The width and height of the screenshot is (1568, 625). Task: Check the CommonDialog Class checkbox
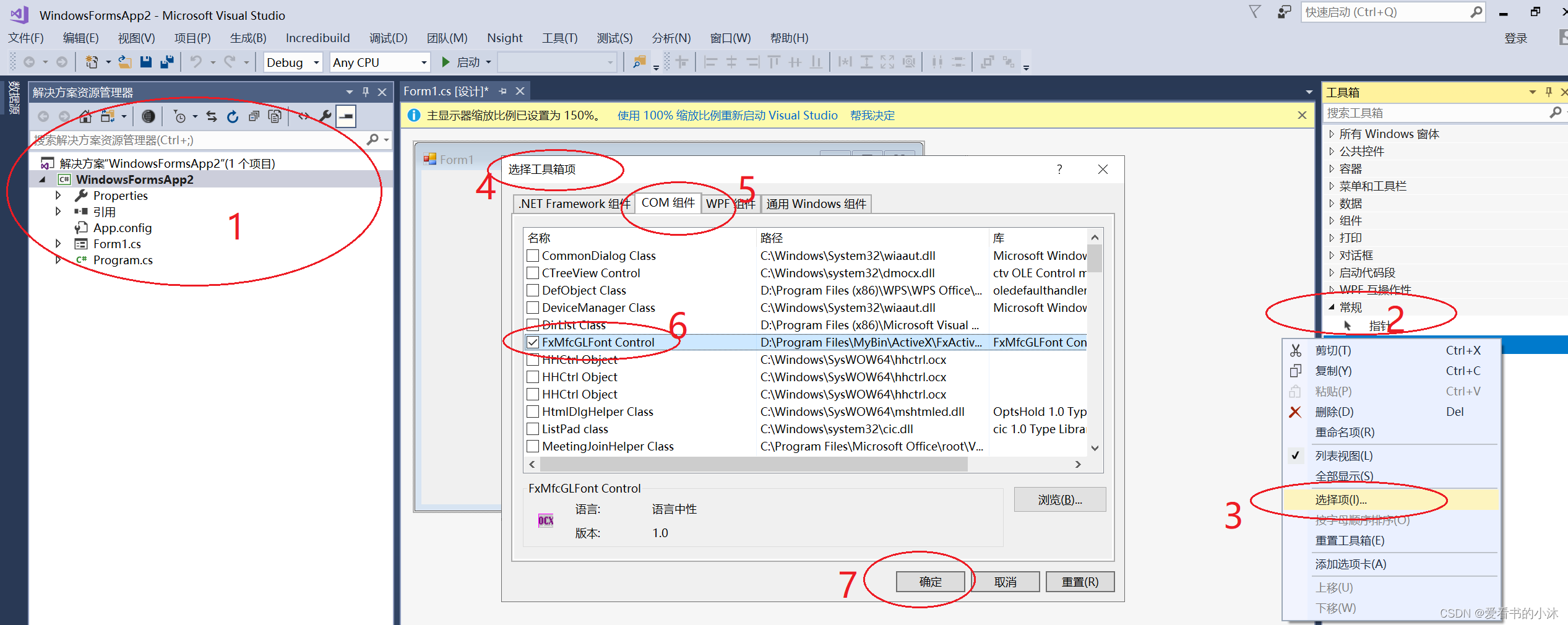[x=533, y=256]
